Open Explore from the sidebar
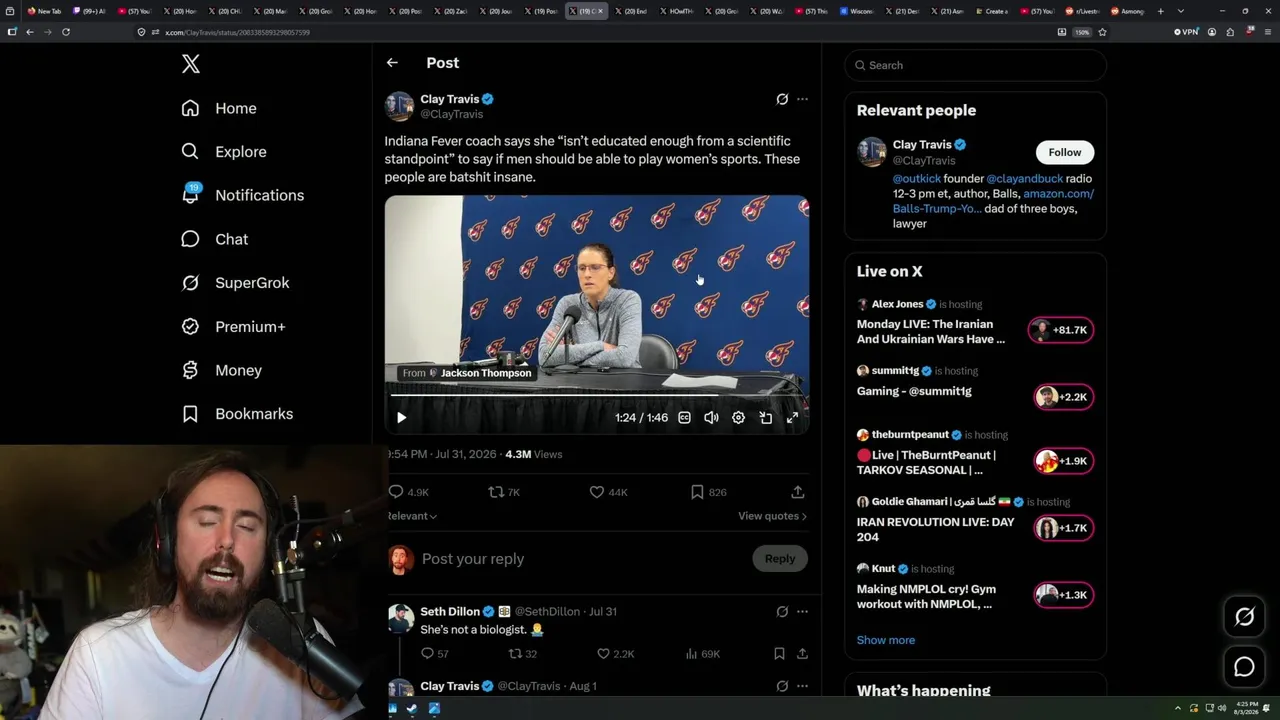Viewport: 1280px width, 720px height. click(x=224, y=152)
